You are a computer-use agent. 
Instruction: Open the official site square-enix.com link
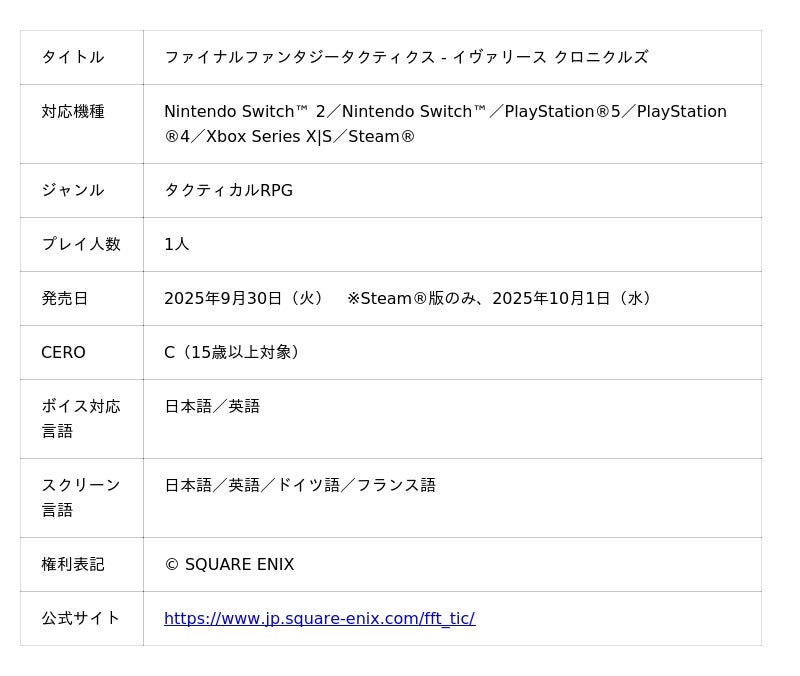[x=319, y=618]
